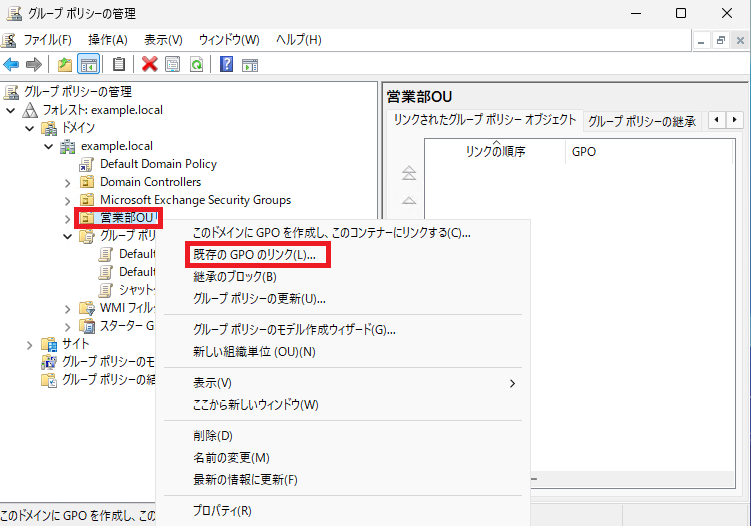Click the ドメイン folder icon
Image resolution: width=751 pixels, height=526 pixels.
pos(48,128)
